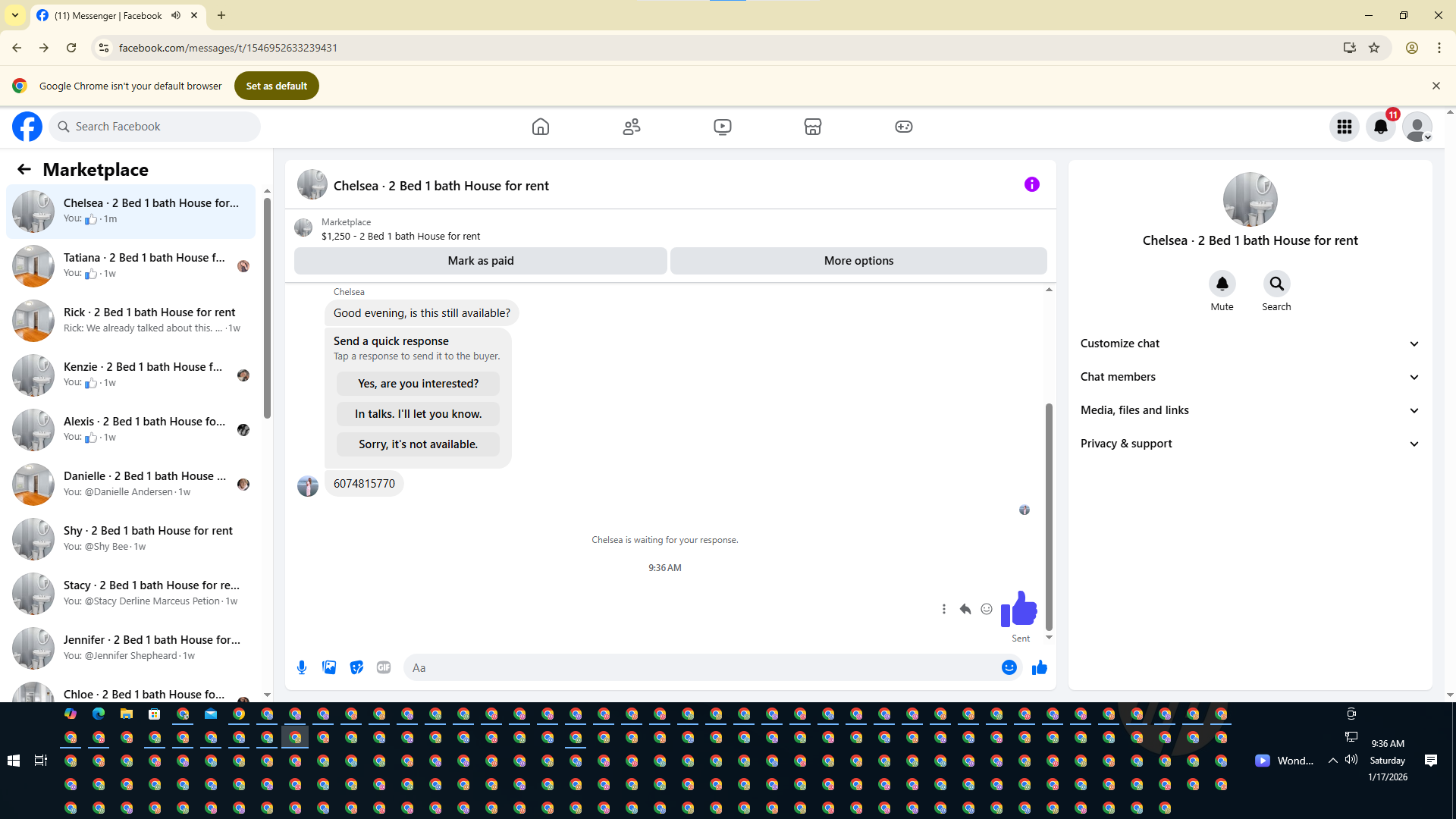Choose 'Yes, are you interested?' quick response
1456x819 pixels.
418,384
